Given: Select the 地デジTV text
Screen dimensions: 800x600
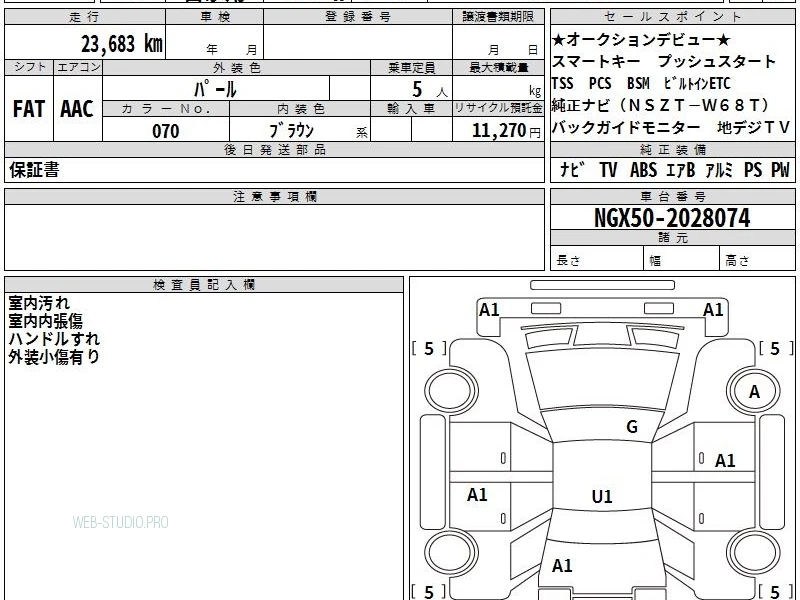Looking at the screenshot, I should pyautogui.click(x=754, y=128).
